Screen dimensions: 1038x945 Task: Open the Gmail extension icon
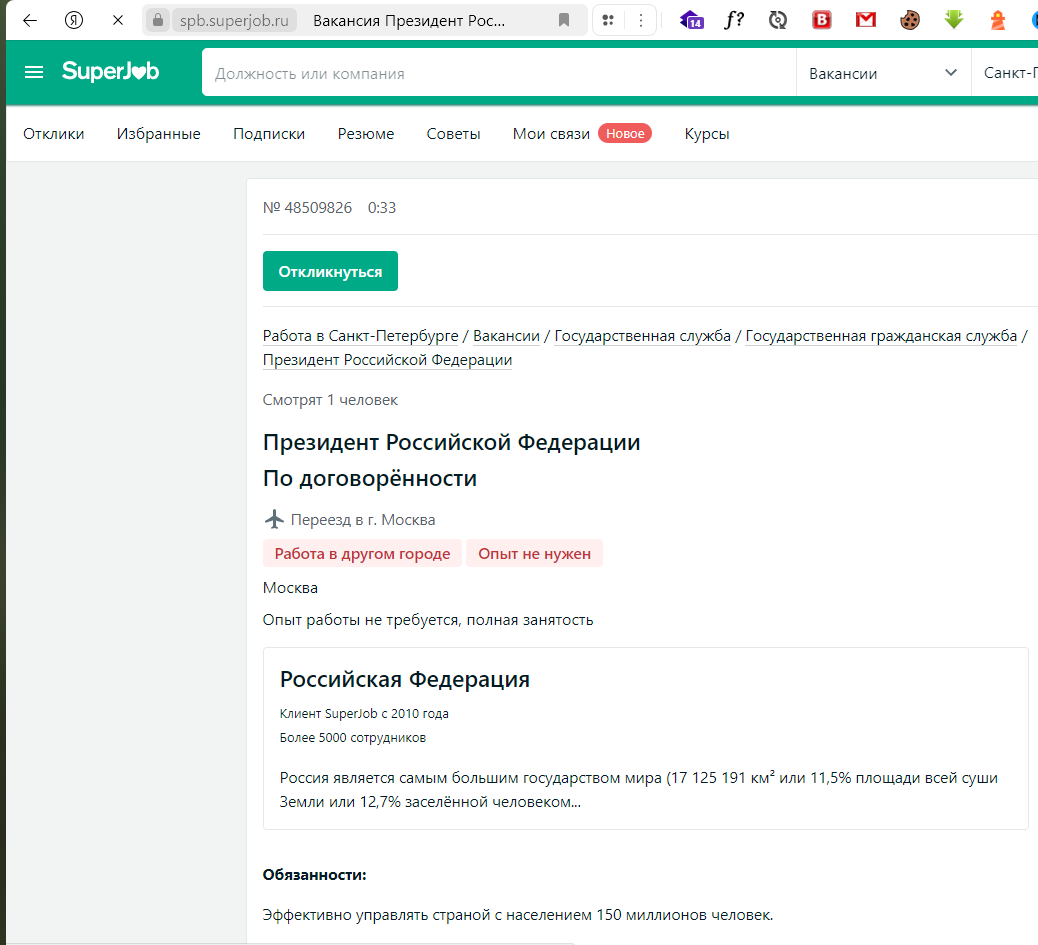point(865,19)
